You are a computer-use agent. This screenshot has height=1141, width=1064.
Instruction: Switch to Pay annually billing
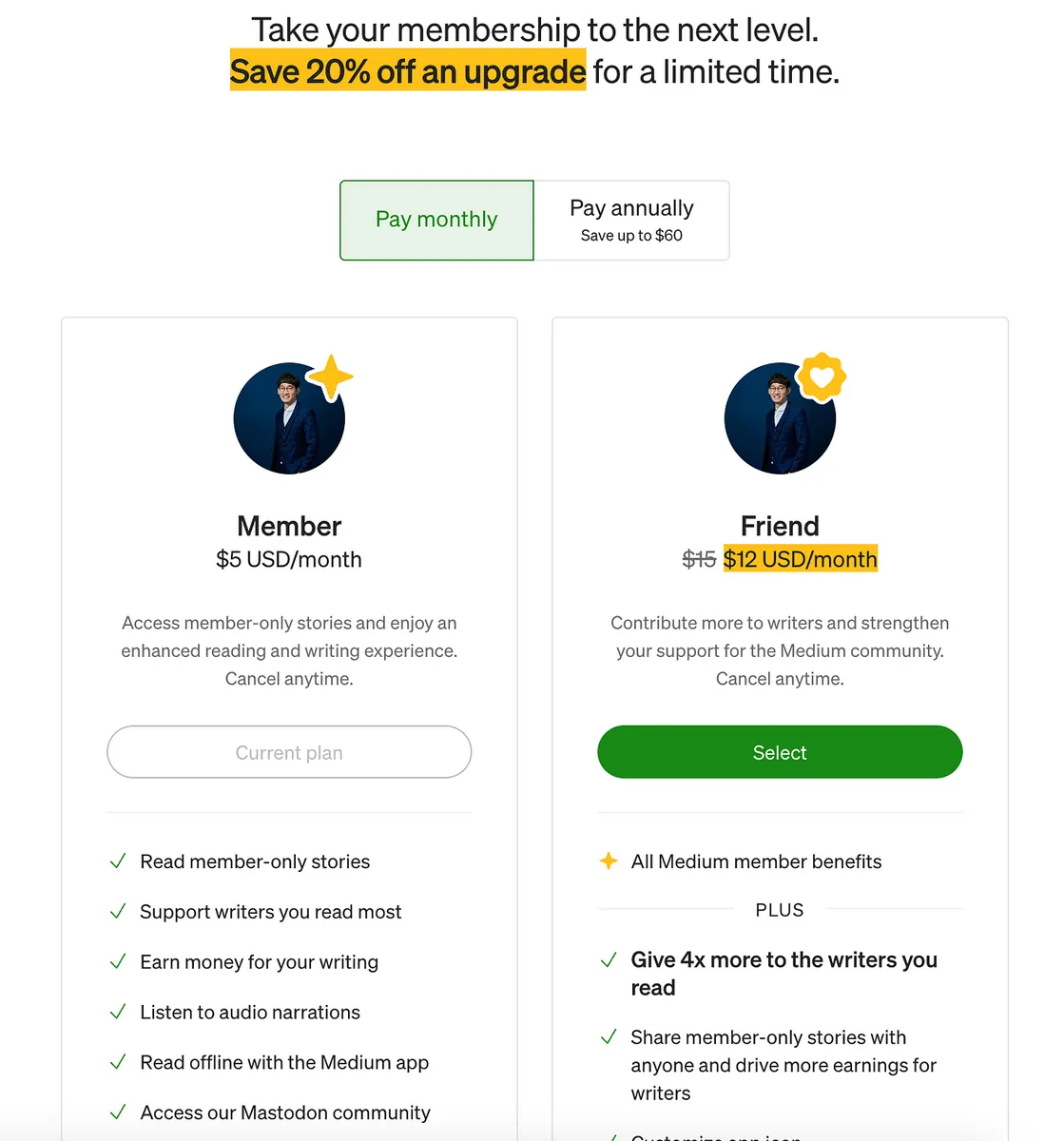click(x=631, y=220)
